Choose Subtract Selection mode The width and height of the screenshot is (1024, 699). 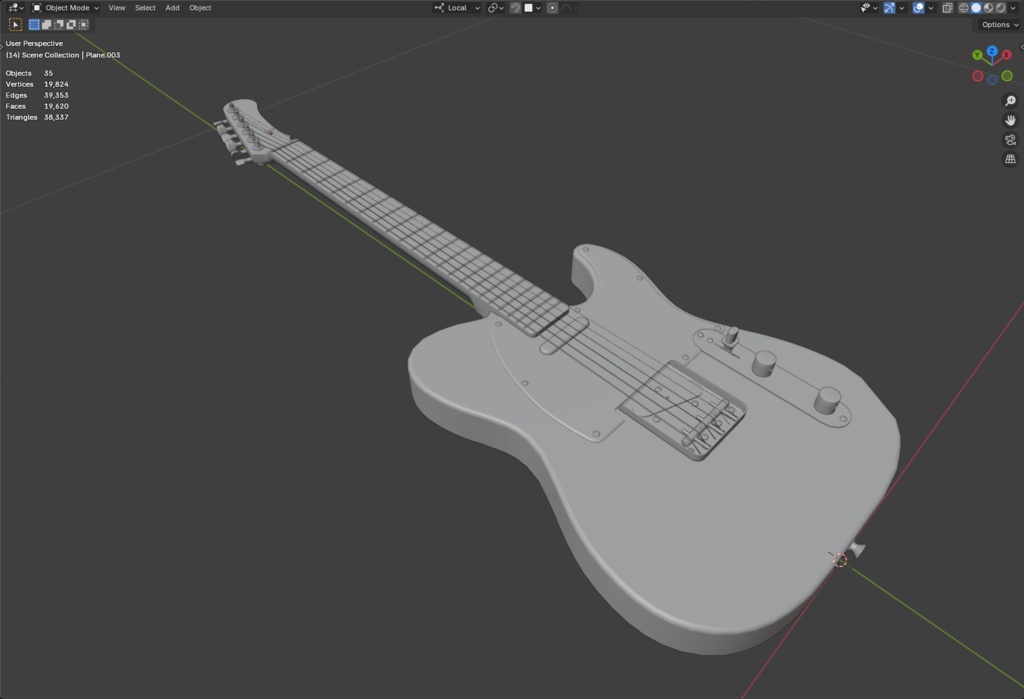click(59, 25)
